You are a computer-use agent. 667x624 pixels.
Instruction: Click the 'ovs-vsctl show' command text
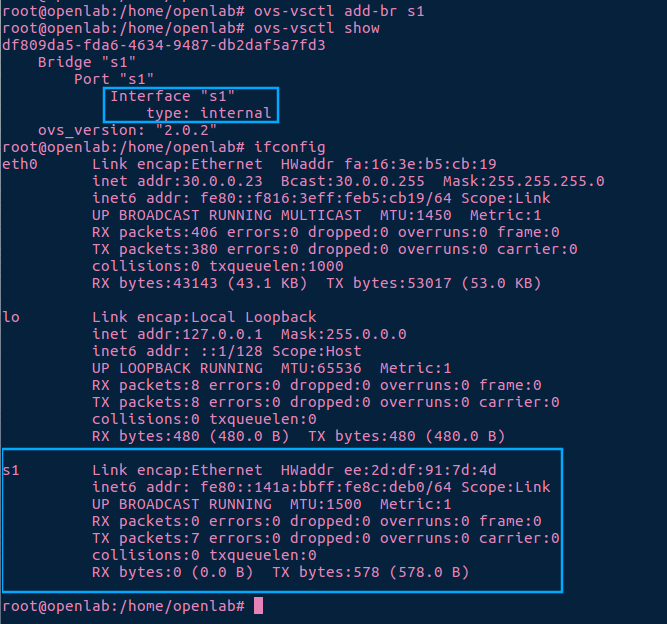pyautogui.click(x=316, y=28)
